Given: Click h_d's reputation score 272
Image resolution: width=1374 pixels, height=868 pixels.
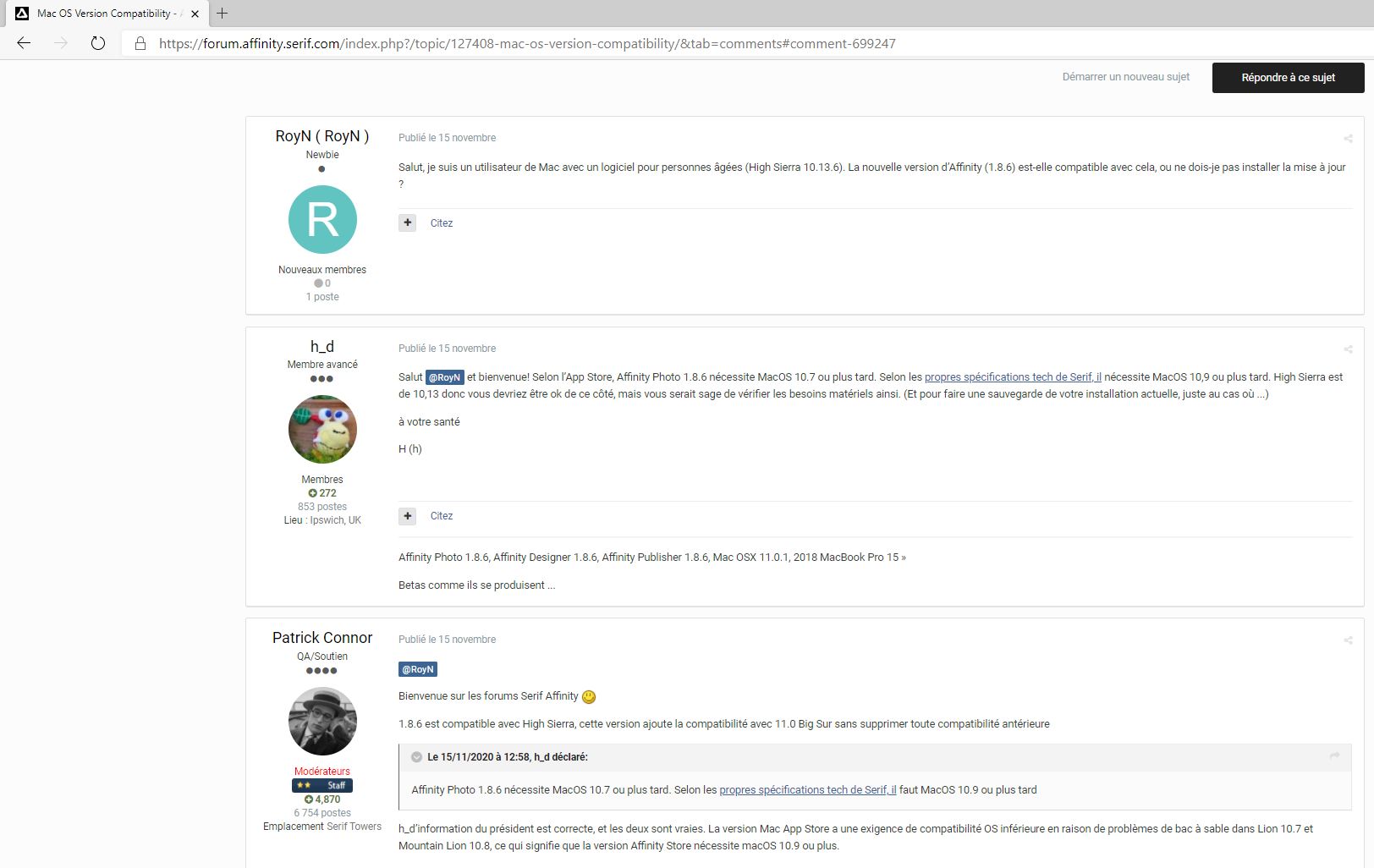Looking at the screenshot, I should tap(322, 493).
